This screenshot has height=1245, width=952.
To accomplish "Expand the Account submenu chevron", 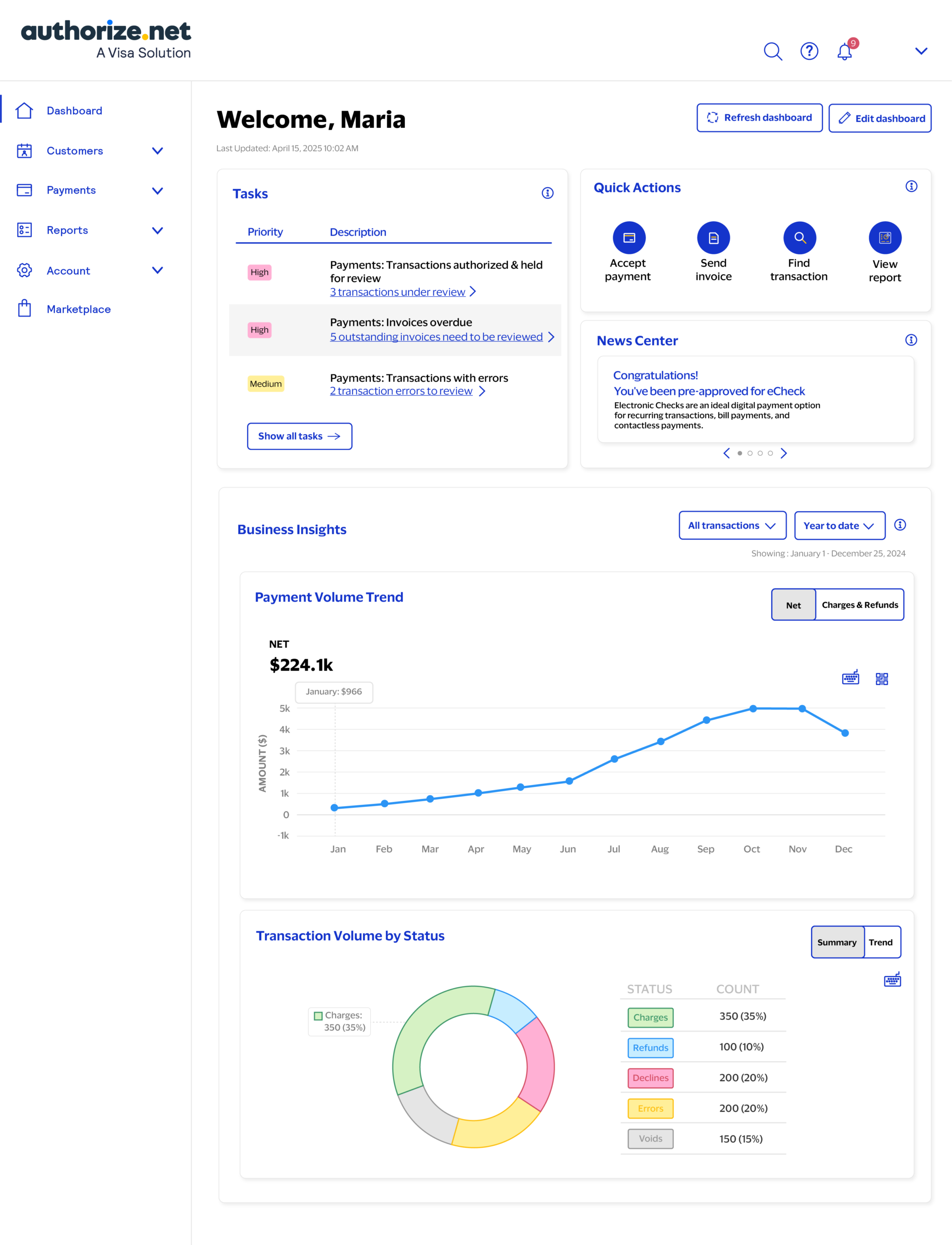I will pos(158,270).
